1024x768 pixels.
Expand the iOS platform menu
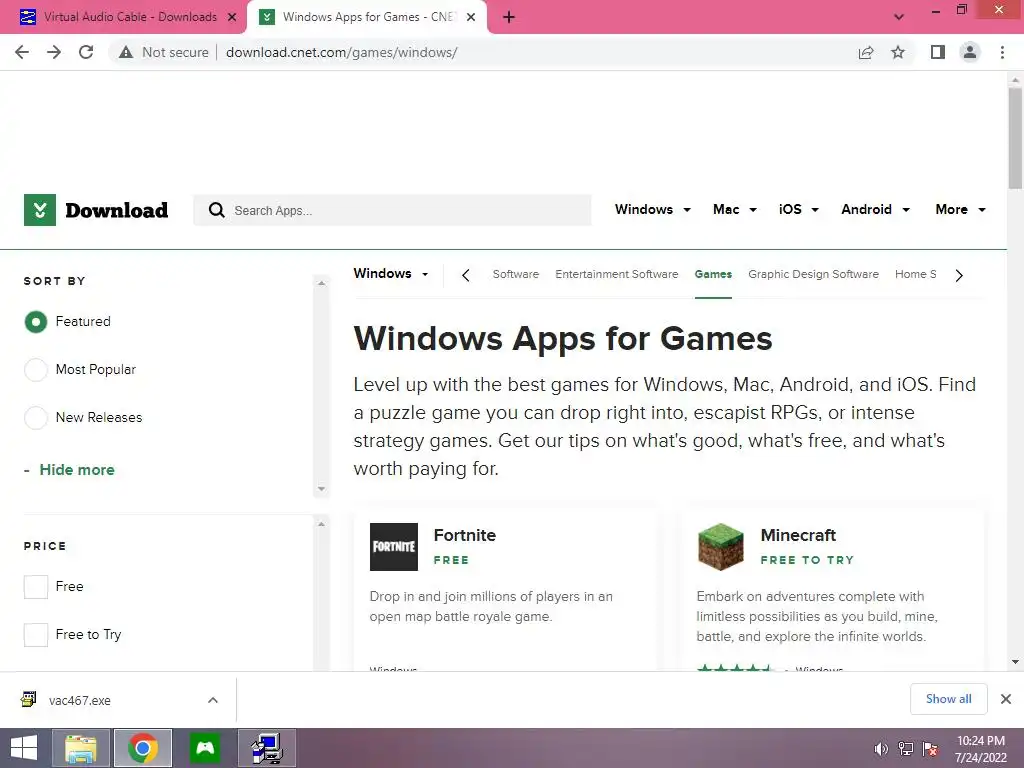[798, 210]
